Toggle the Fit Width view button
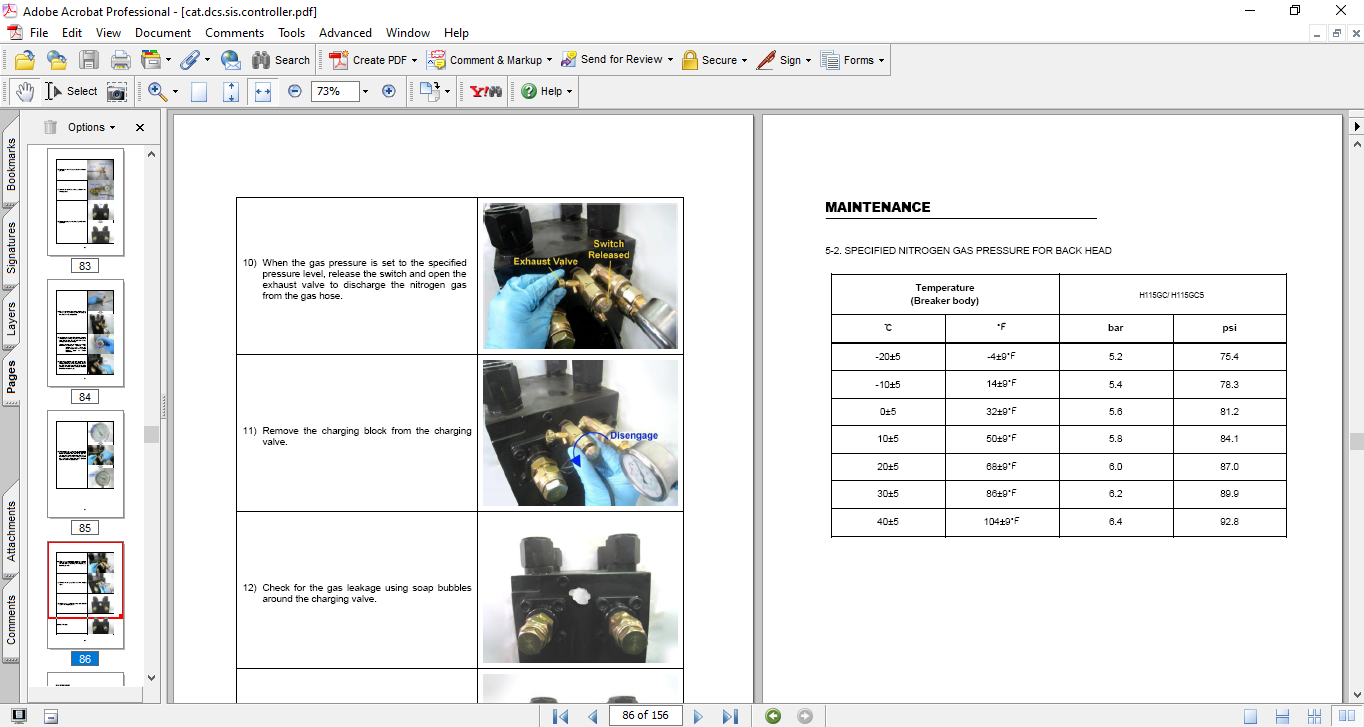The image size is (1364, 727). [263, 91]
